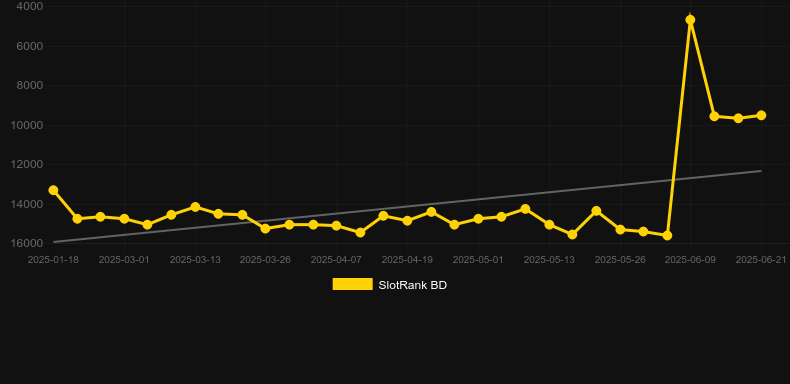
Task: Click the 2025-04-19 date label
Action: (x=407, y=260)
